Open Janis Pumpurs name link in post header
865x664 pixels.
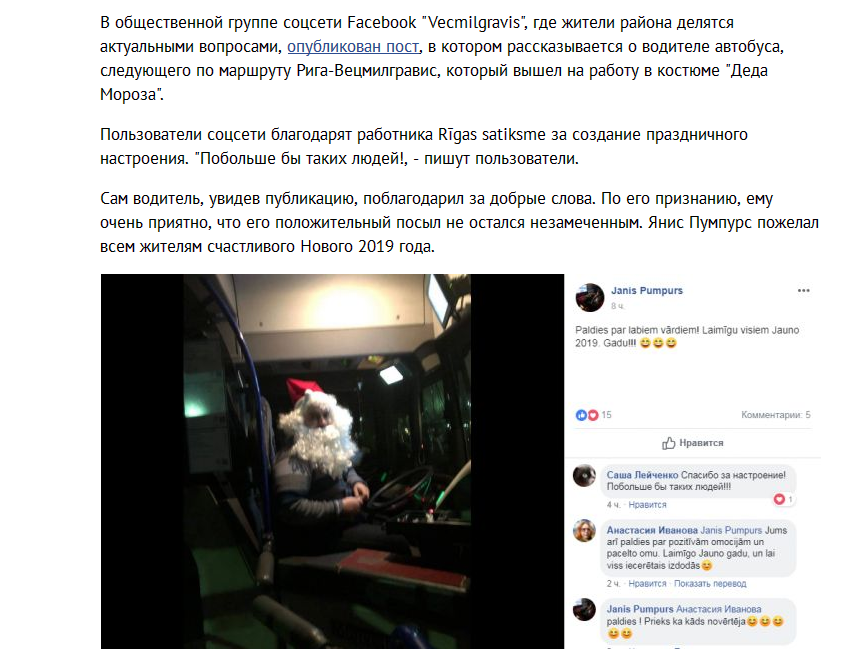647,291
